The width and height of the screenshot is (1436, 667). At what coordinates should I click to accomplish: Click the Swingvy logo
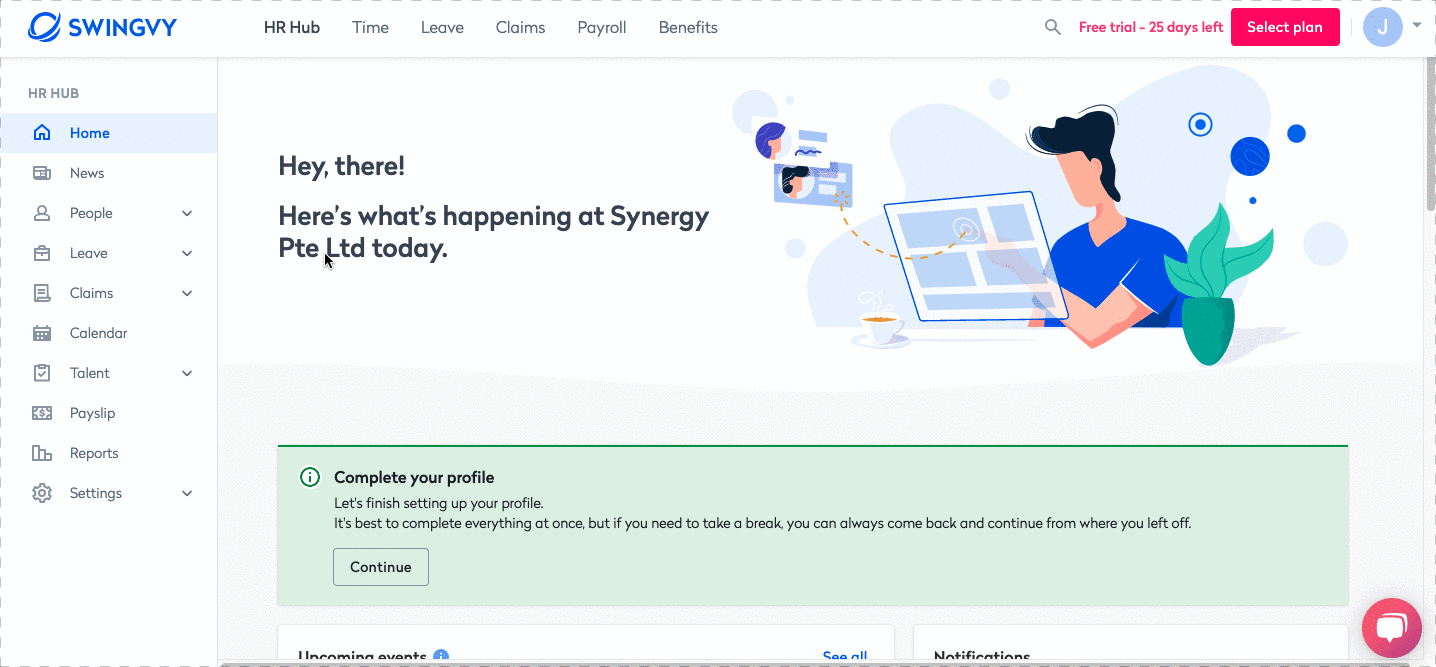[102, 27]
